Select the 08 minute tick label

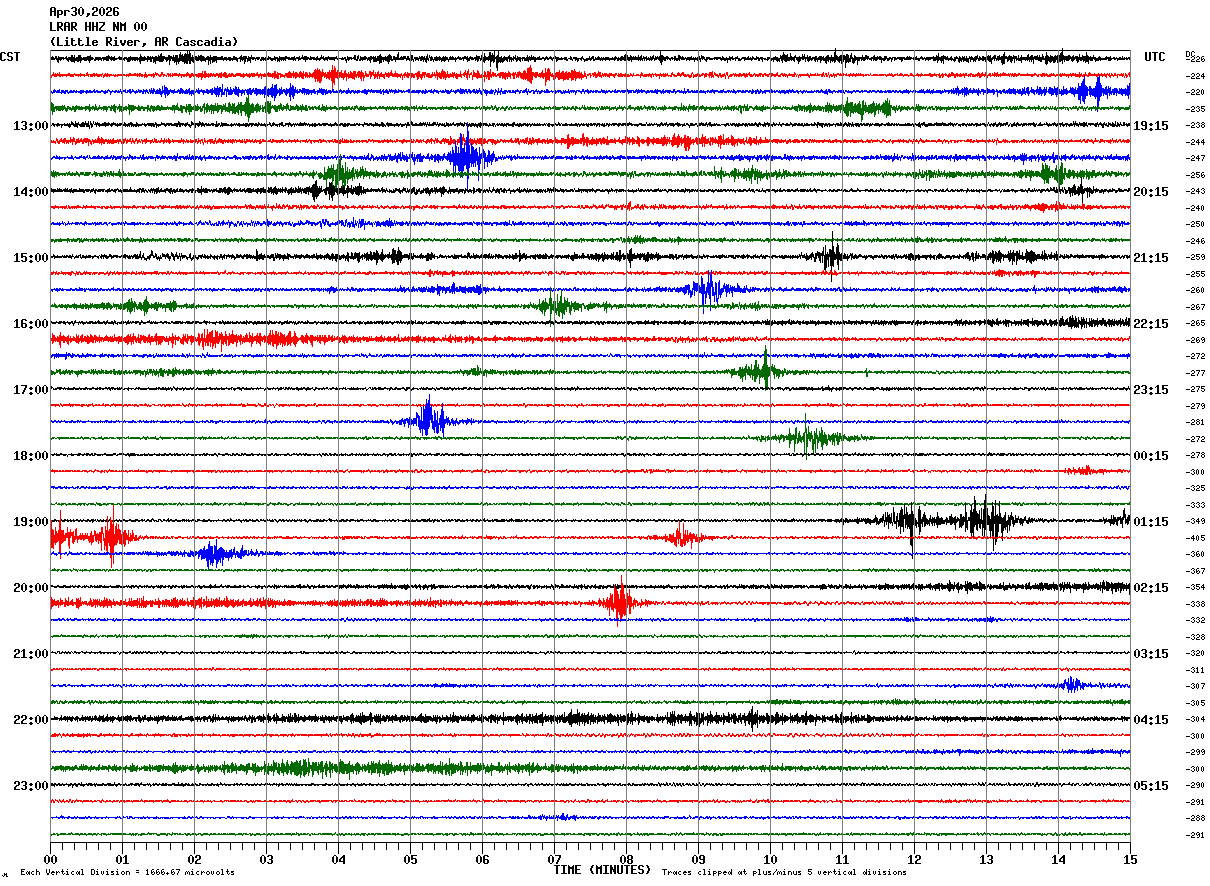tap(626, 859)
